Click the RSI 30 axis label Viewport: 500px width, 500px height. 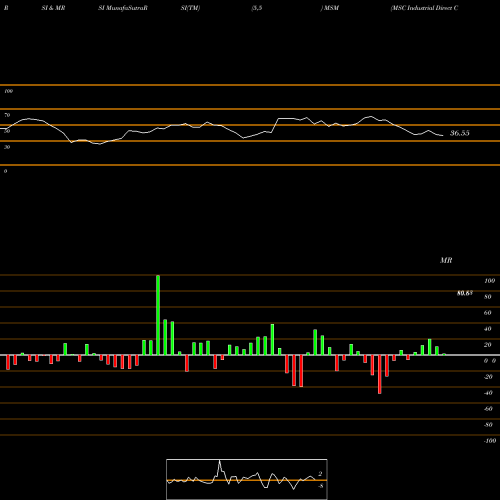click(7, 147)
